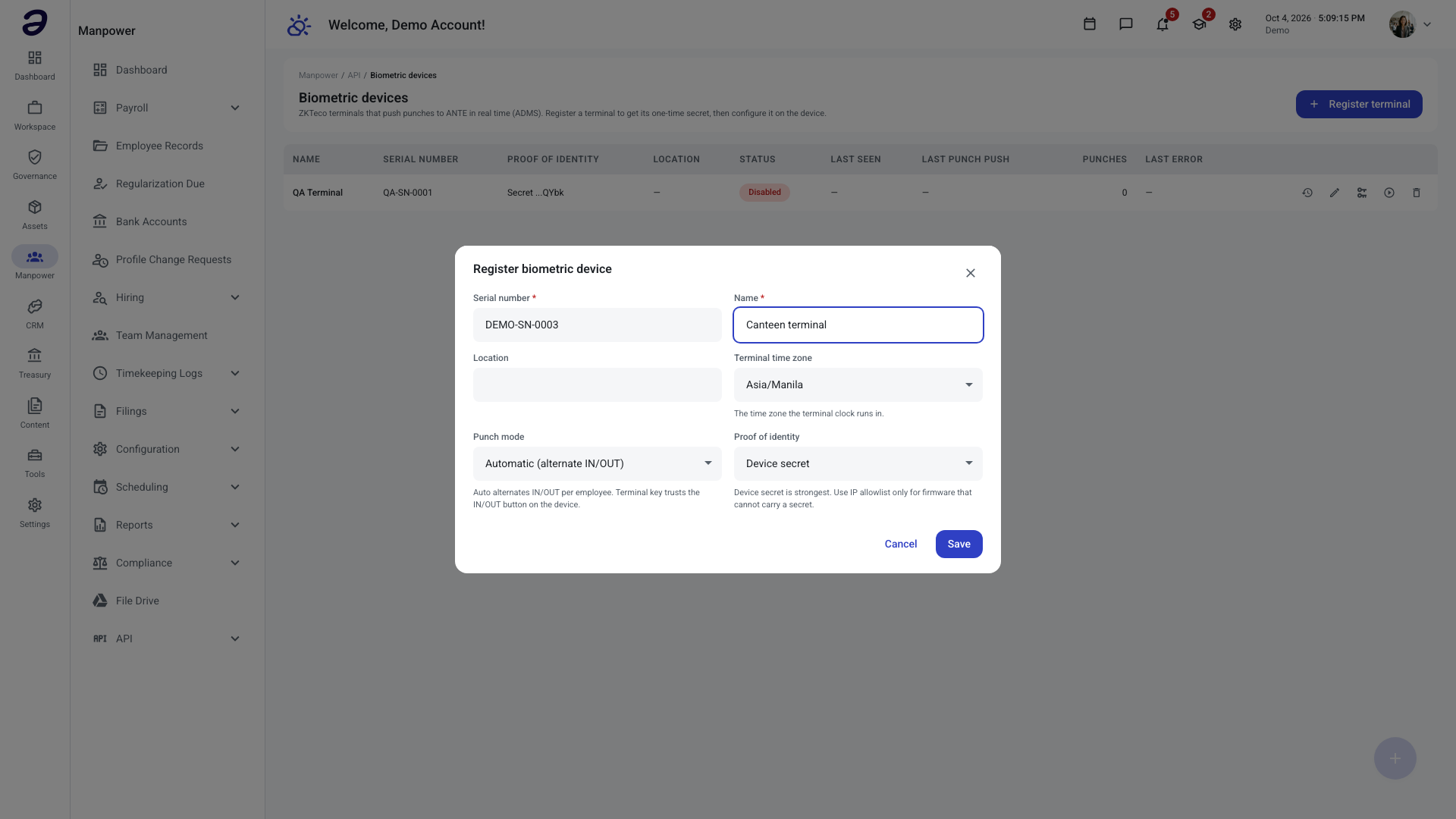Open the calendar icon in the header
Viewport: 1456px width, 819px height.
pos(1090,24)
